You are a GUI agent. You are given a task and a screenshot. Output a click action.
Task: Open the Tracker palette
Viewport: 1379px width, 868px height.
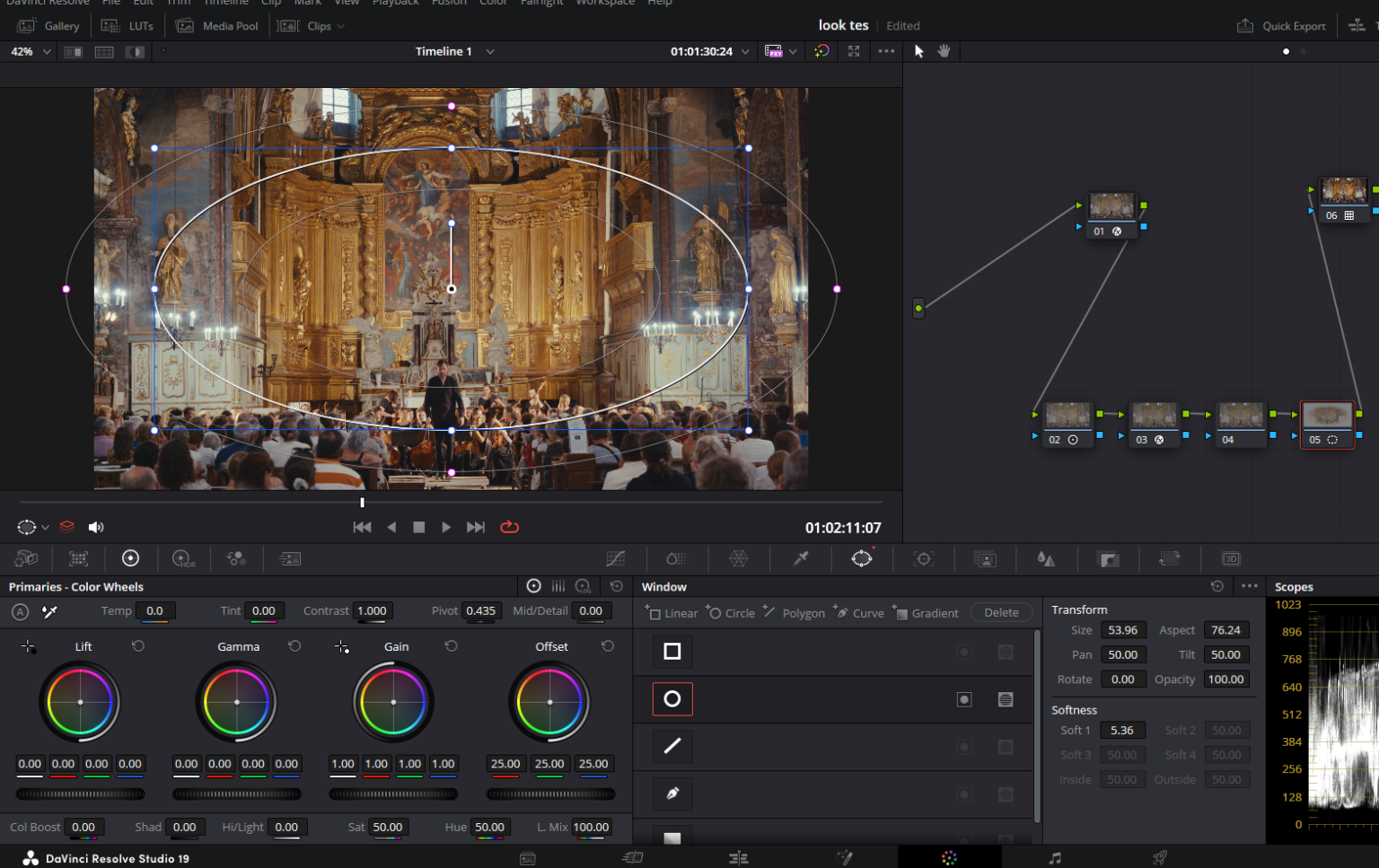pos(924,558)
